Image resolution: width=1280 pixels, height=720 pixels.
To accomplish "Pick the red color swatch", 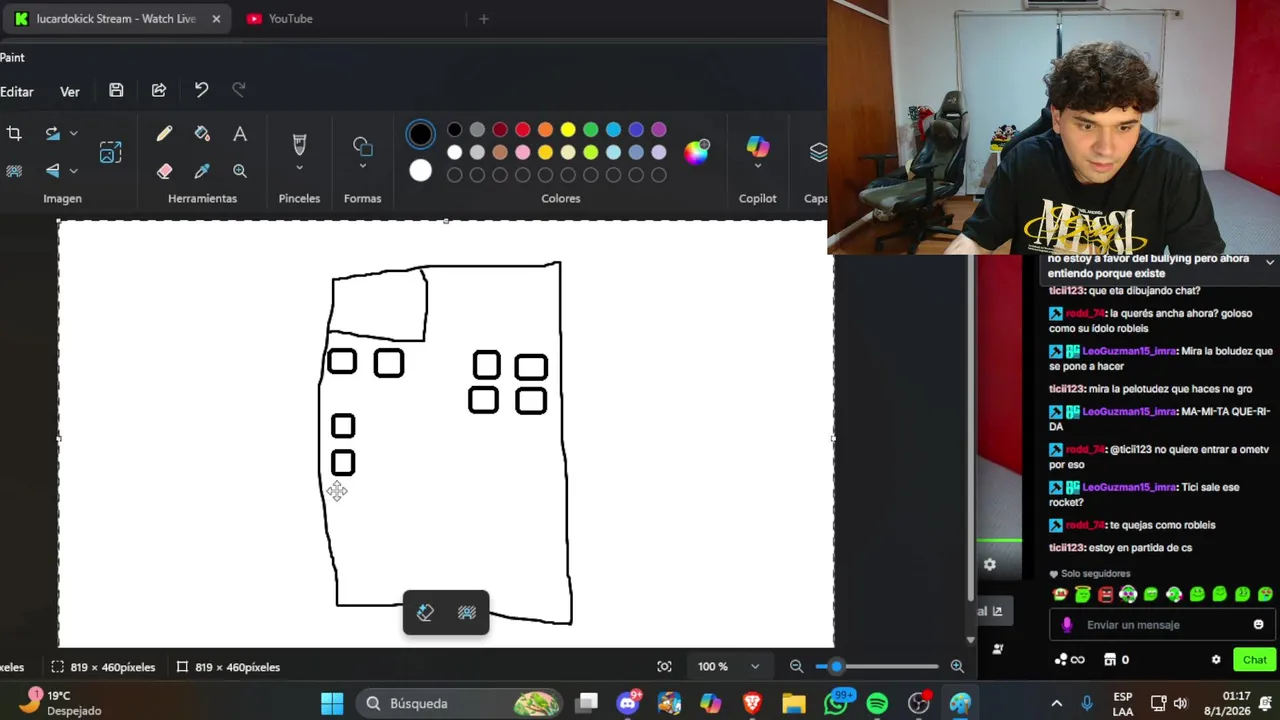I will coord(522,130).
